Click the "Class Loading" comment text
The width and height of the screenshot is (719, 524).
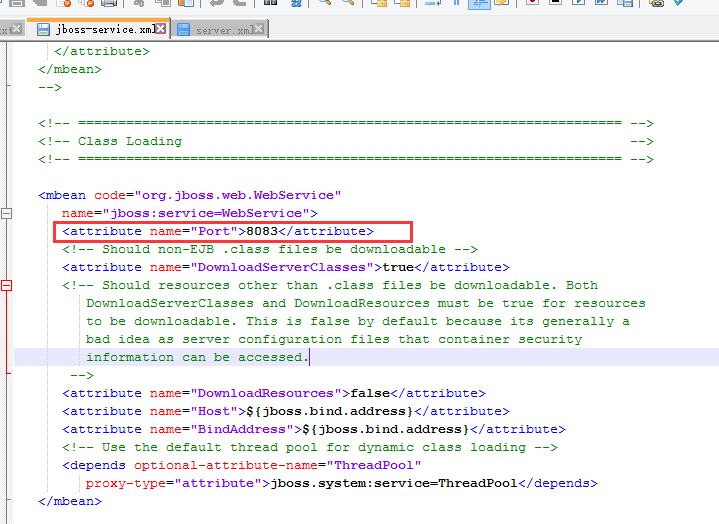[x=130, y=141]
